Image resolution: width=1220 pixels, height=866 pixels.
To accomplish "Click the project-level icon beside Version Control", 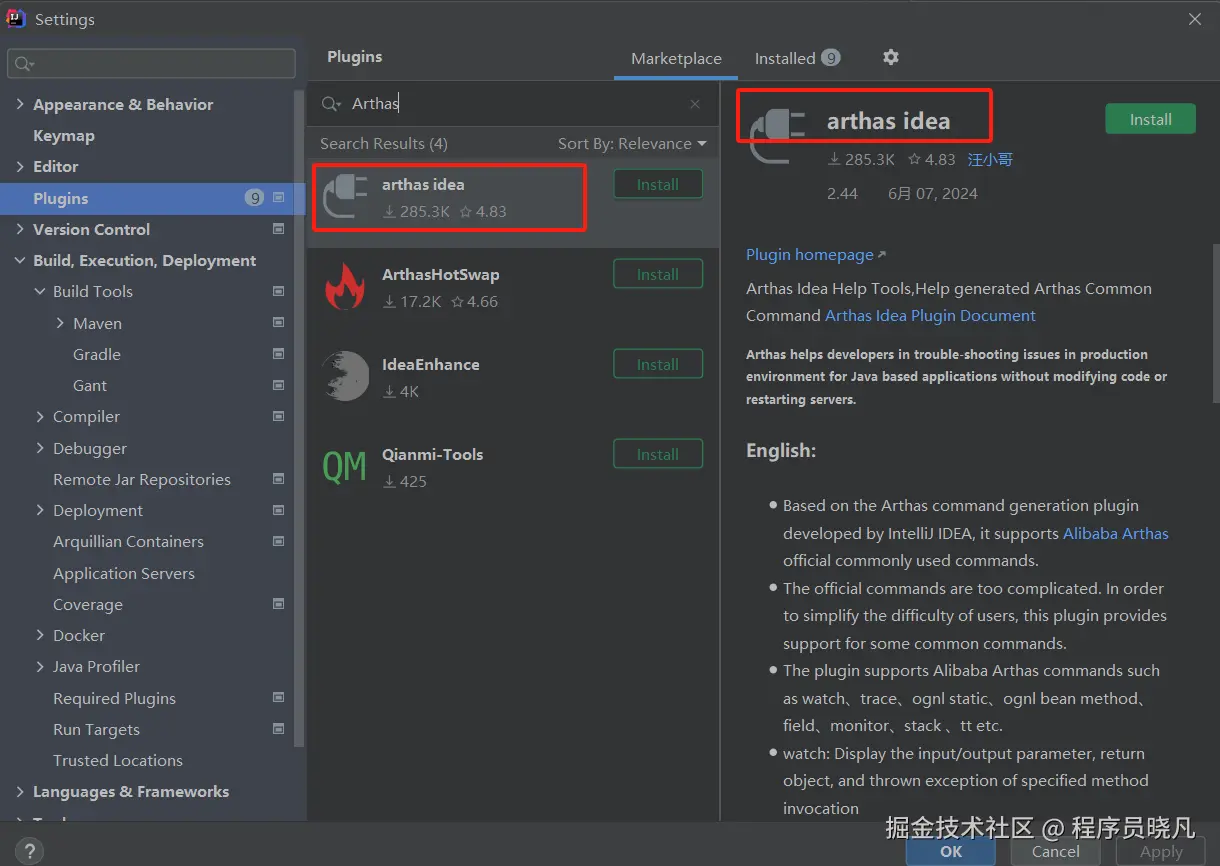I will 279,229.
